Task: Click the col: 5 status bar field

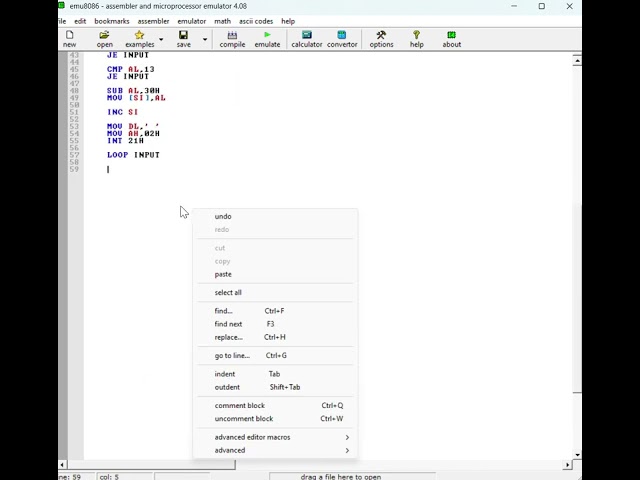Action: pos(124,477)
